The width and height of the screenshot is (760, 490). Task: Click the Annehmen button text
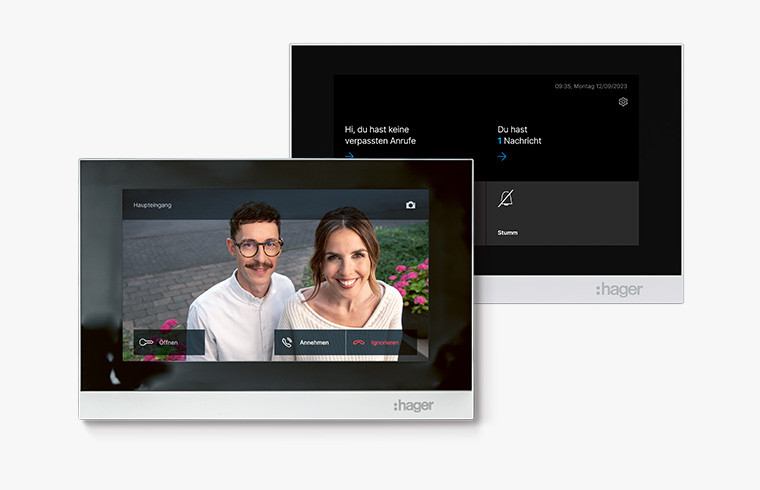click(x=314, y=343)
